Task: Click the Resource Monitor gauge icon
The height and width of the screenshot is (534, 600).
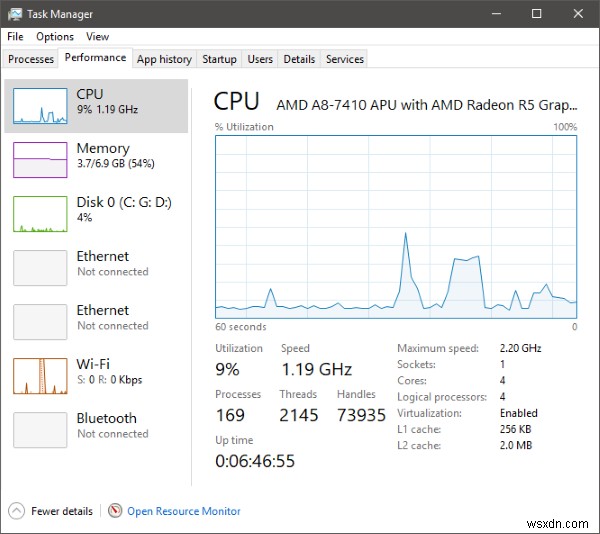Action: click(115, 511)
